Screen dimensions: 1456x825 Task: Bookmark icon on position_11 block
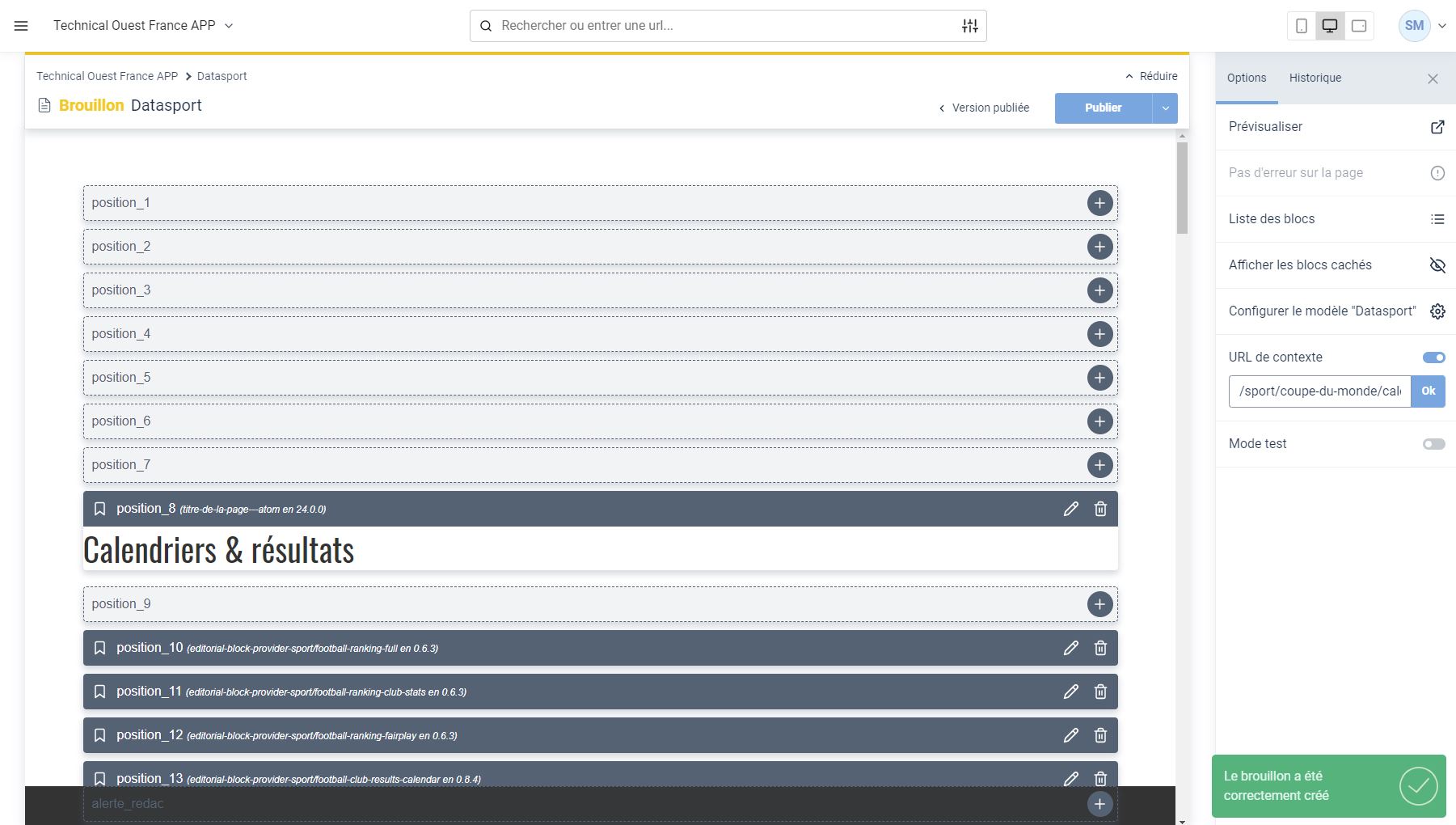tap(99, 692)
